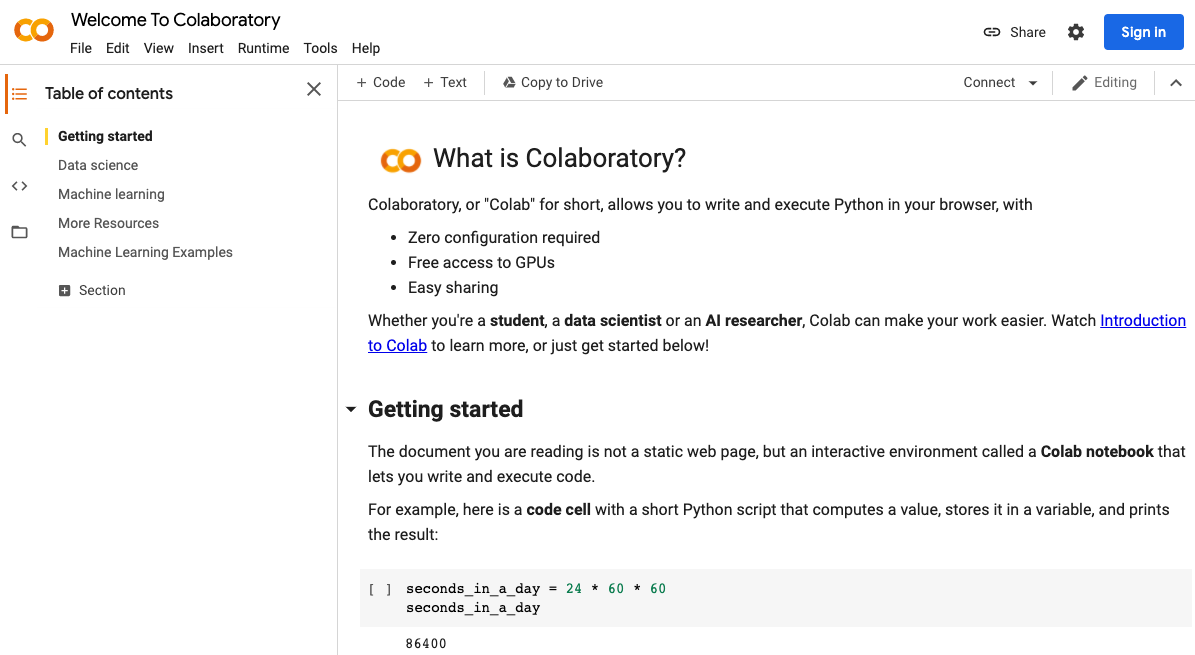This screenshot has height=655, width=1195.
Task: Click the Getting started section heading
Action: tap(445, 409)
